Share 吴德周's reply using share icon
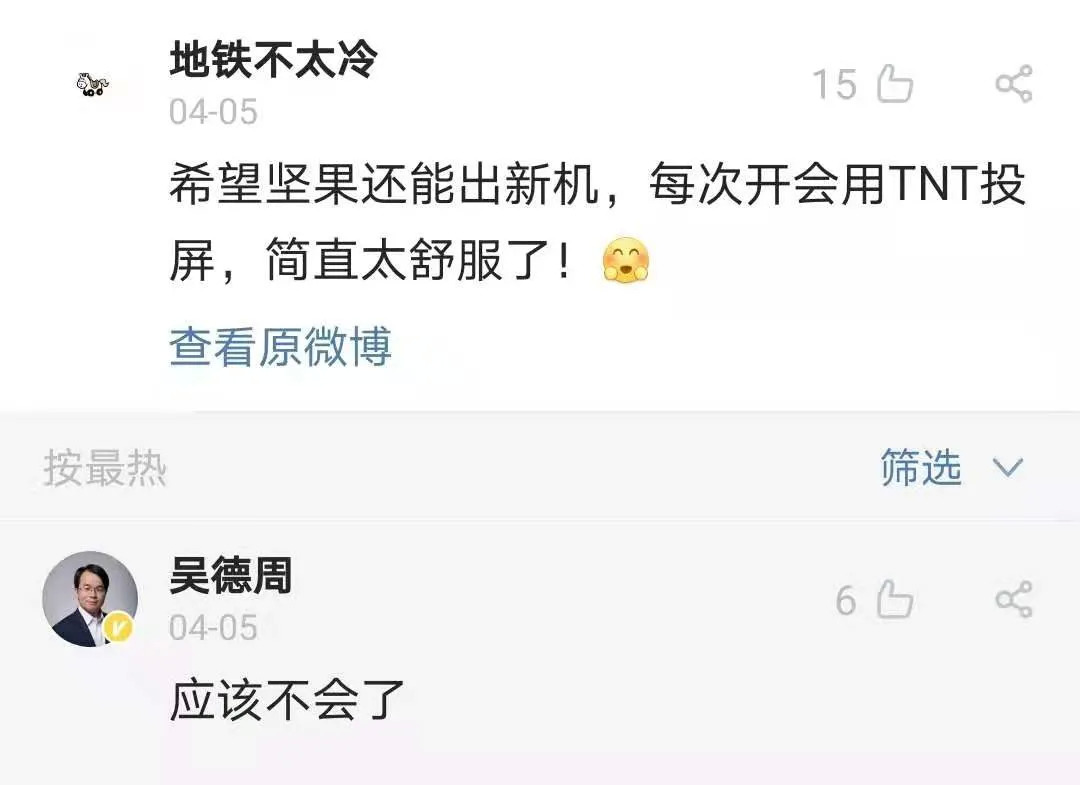 (1014, 599)
